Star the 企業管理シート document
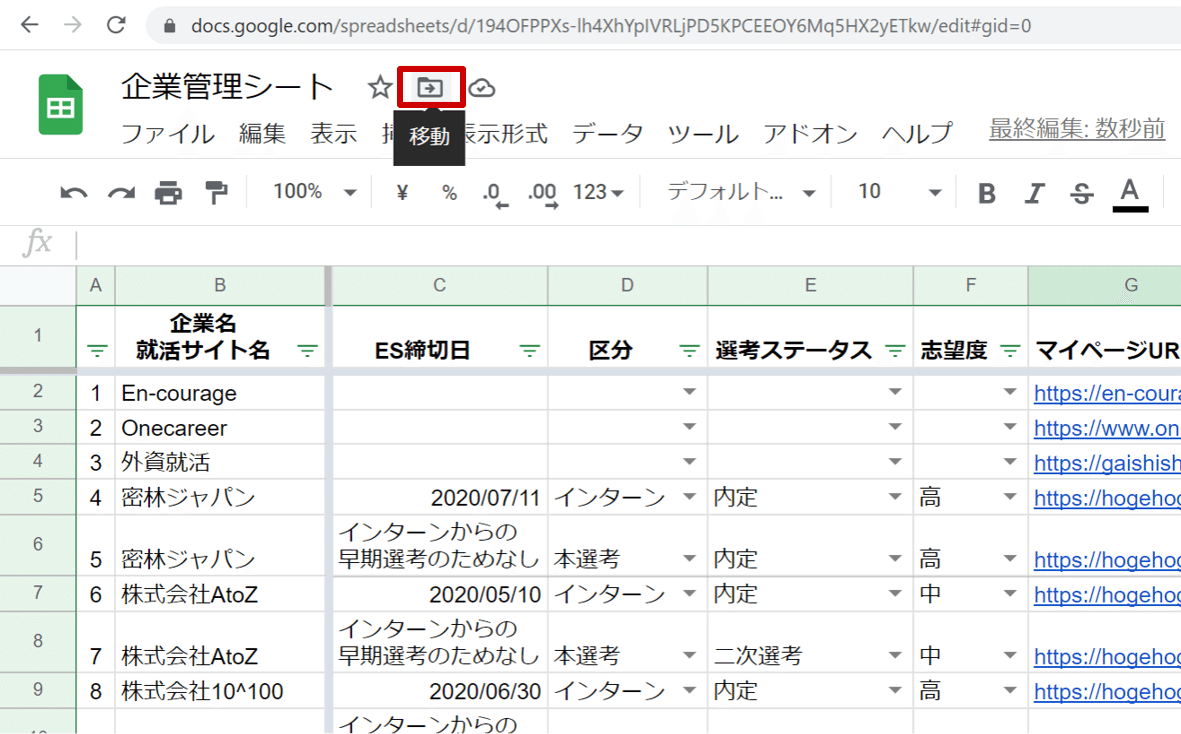Screen dimensions: 1181x734 (x=380, y=87)
